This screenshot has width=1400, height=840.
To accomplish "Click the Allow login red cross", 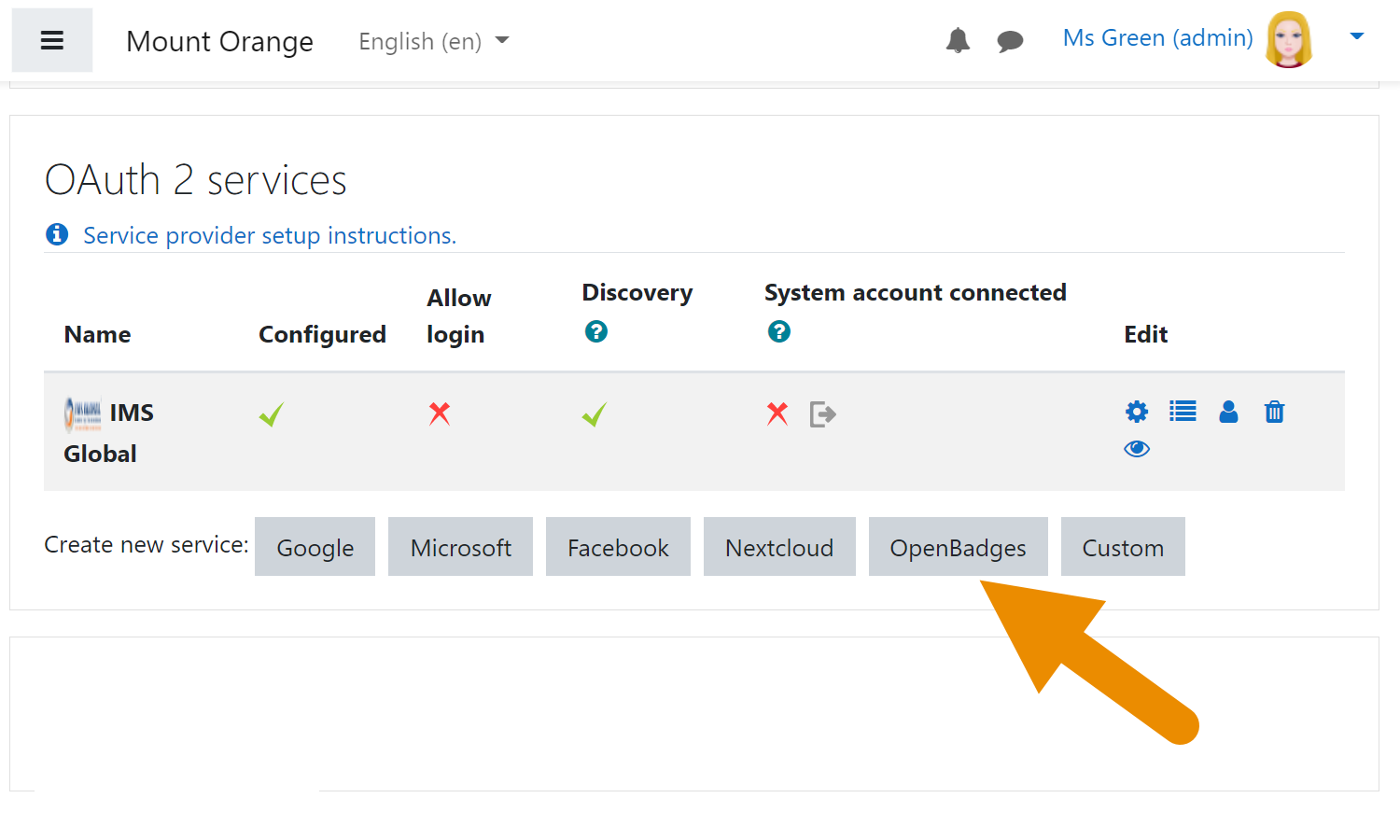I will coord(440,413).
